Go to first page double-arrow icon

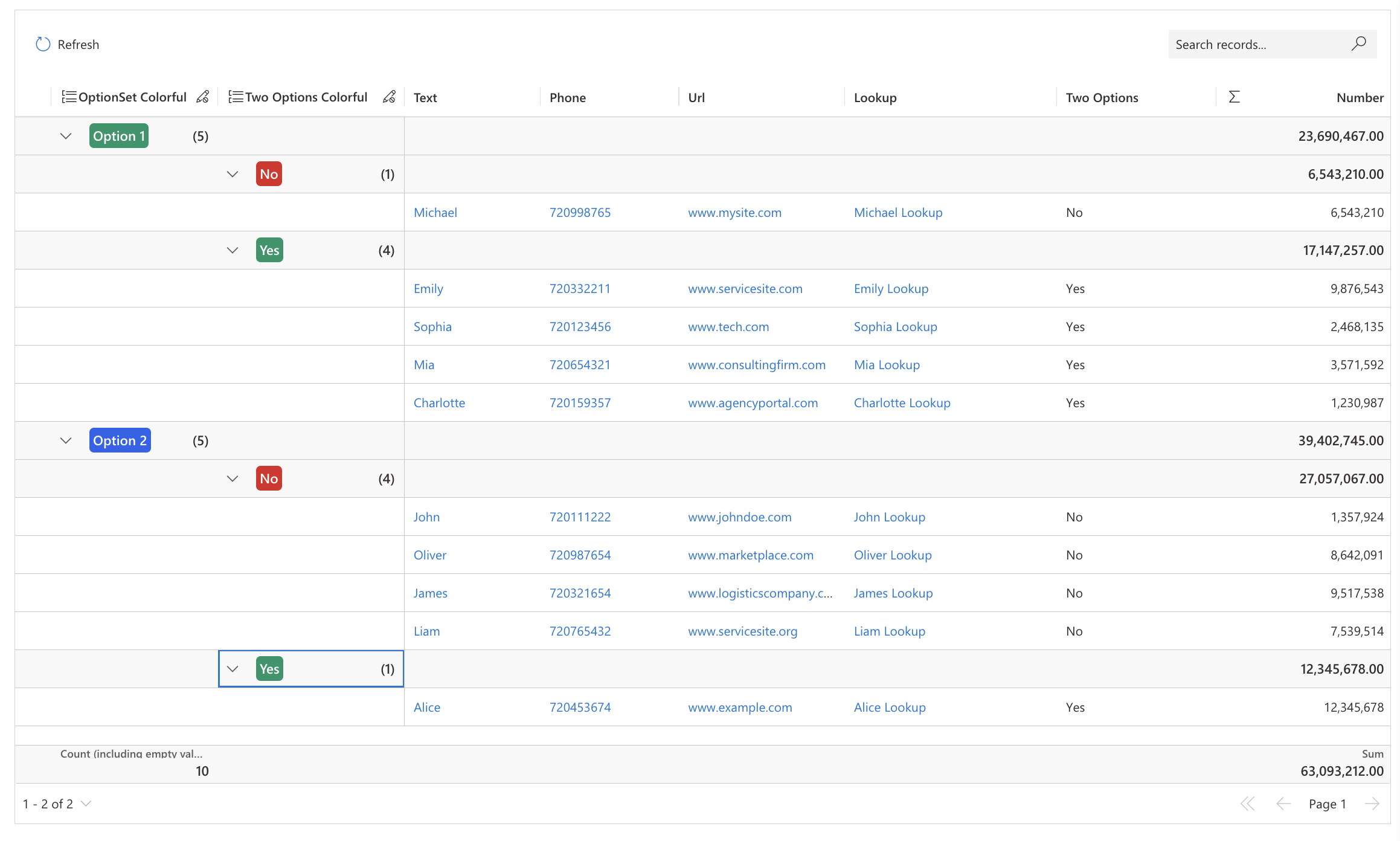point(1247,804)
